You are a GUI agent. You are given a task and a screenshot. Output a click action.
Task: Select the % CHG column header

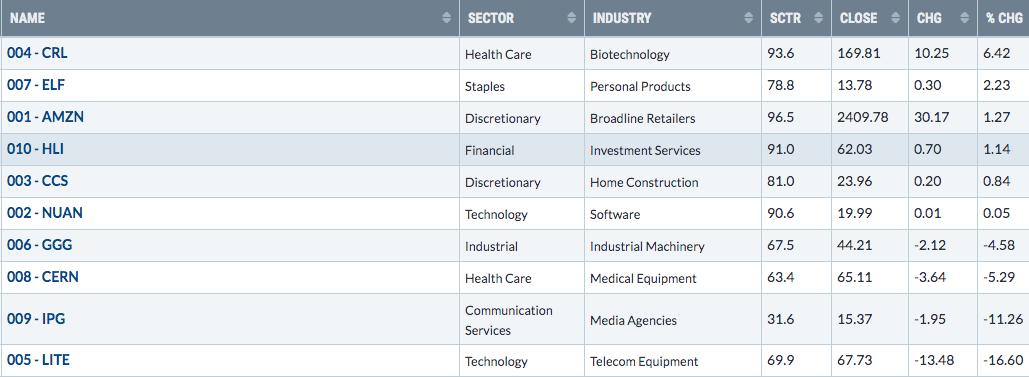click(1003, 18)
